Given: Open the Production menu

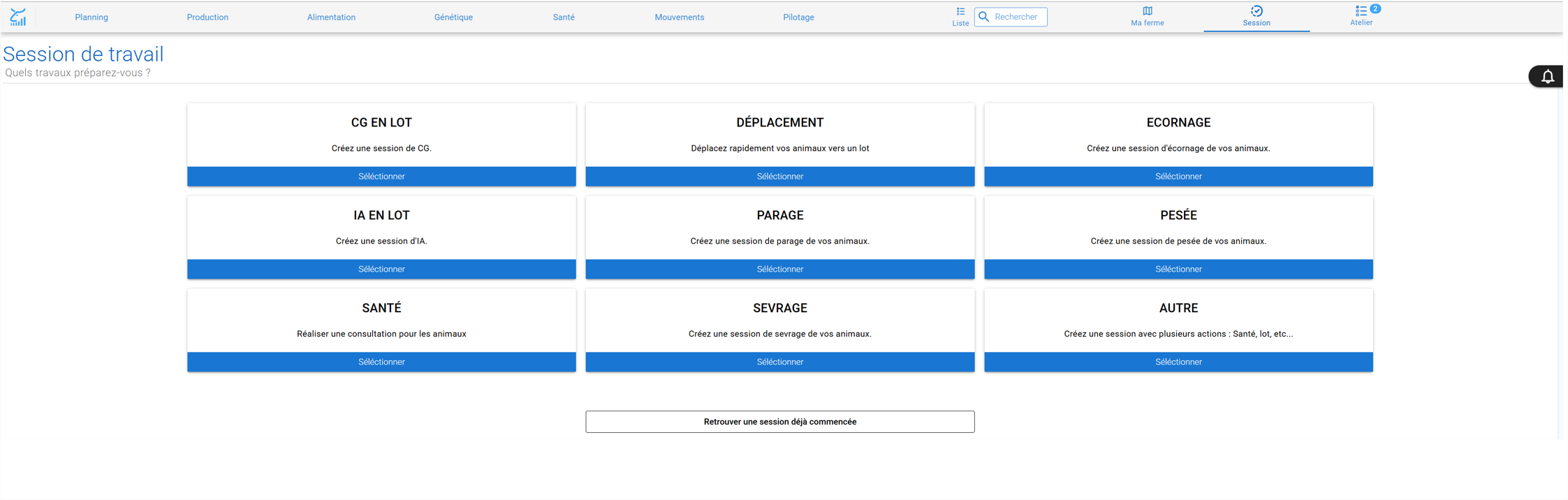Looking at the screenshot, I should point(207,17).
